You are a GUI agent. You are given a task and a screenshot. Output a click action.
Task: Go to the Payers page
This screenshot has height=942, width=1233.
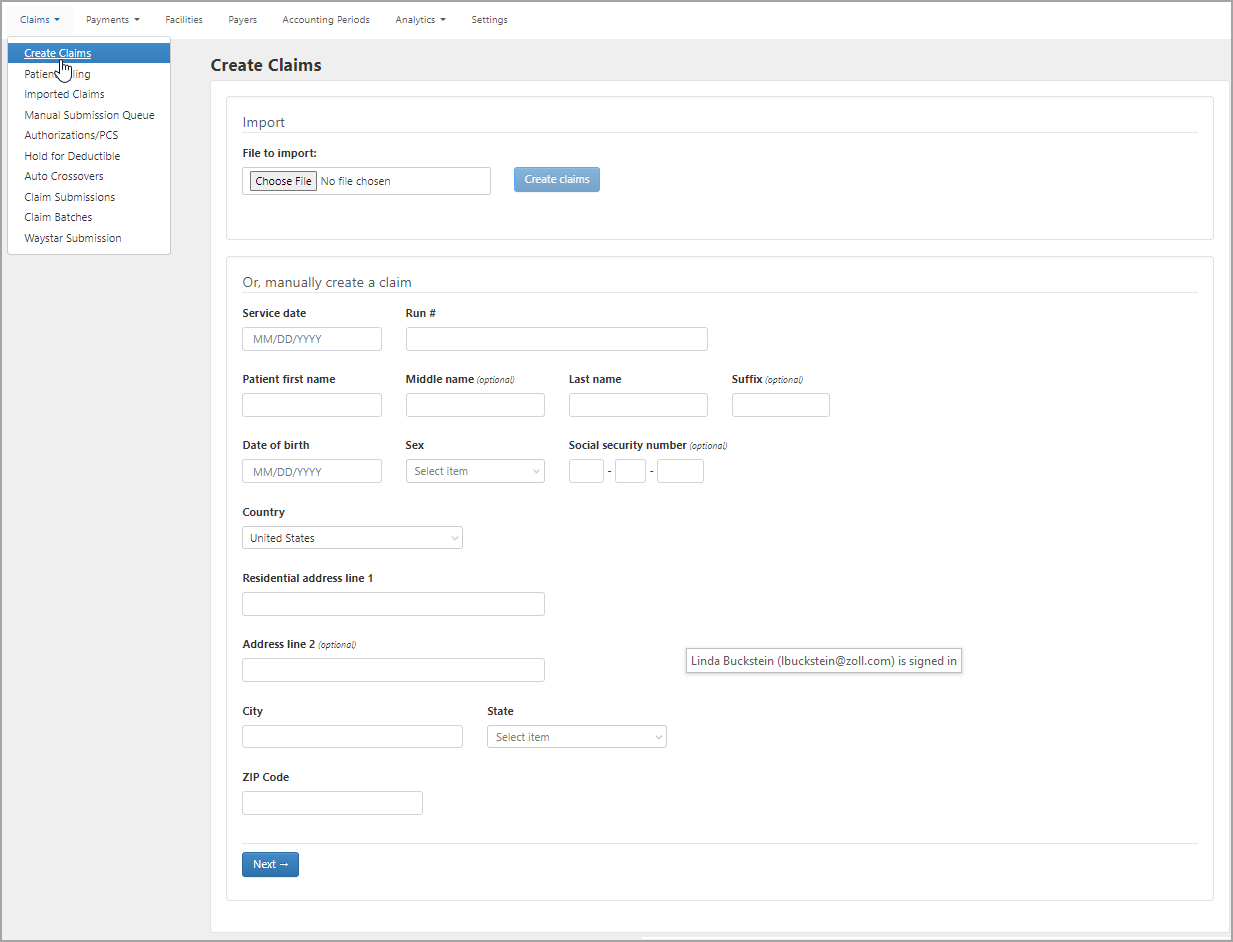[242, 20]
